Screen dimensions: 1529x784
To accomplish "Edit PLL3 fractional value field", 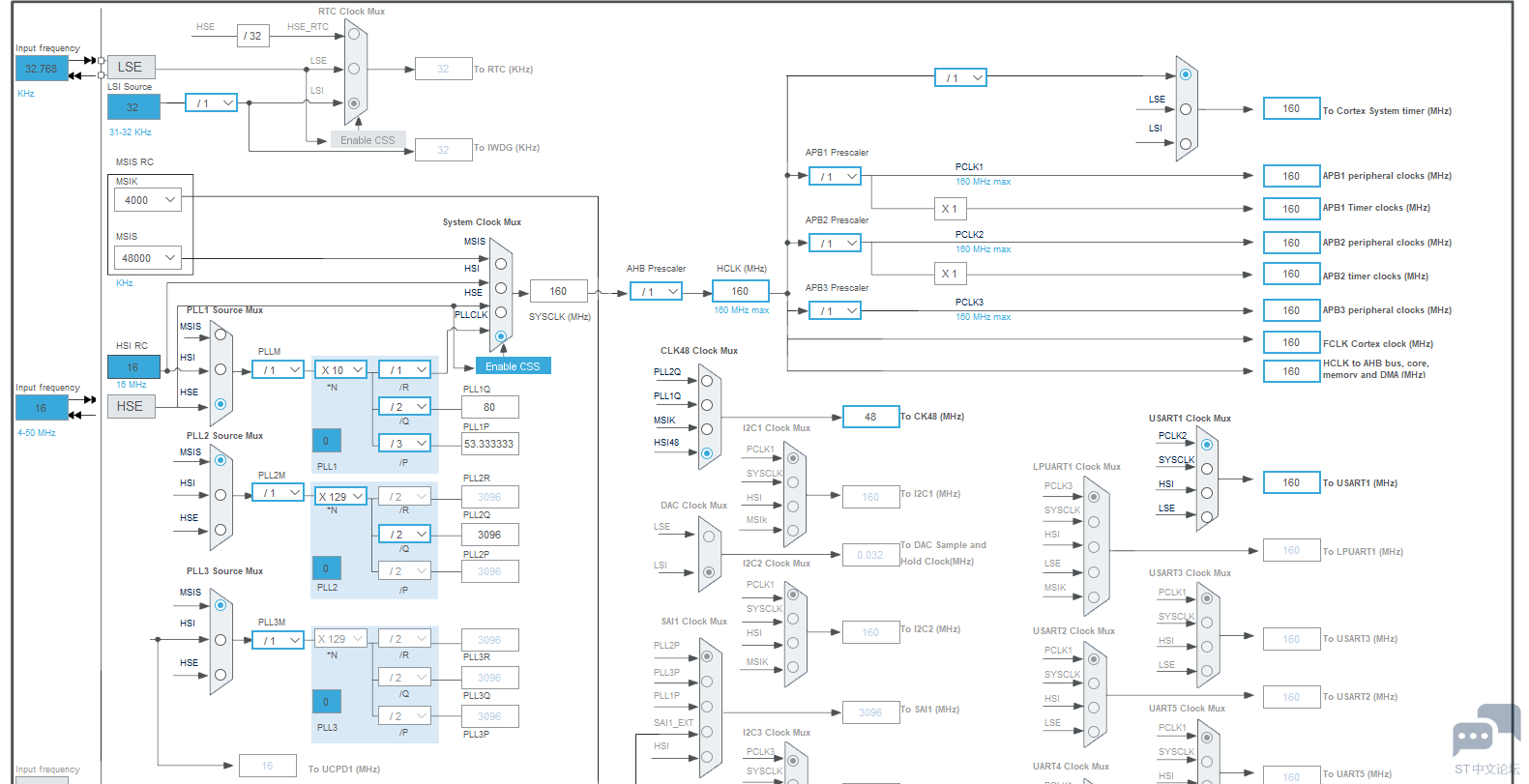I will tap(326, 702).
